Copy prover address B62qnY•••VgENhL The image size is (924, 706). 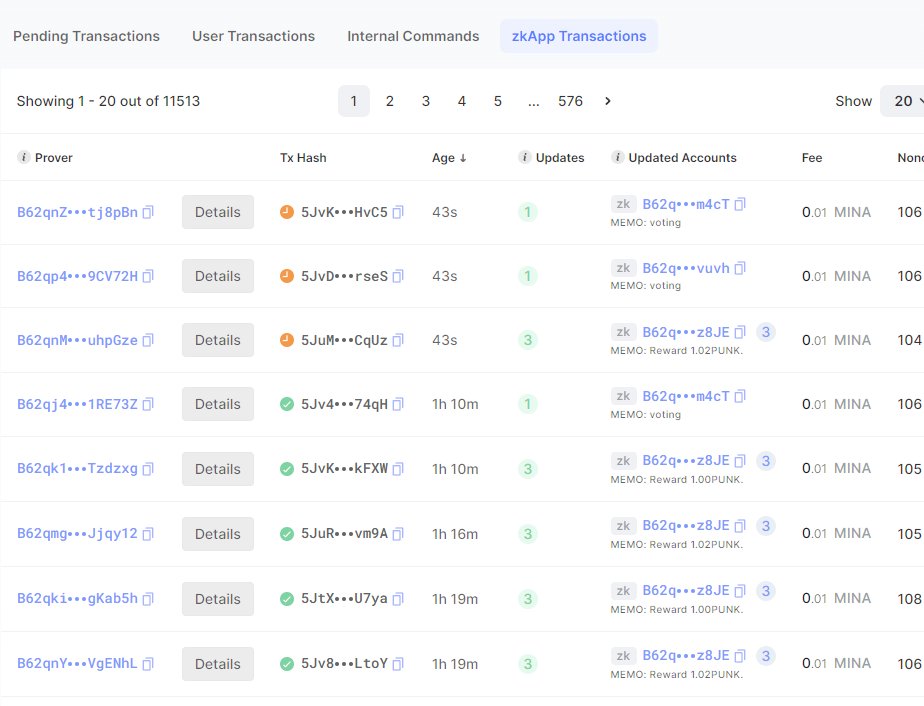148,664
